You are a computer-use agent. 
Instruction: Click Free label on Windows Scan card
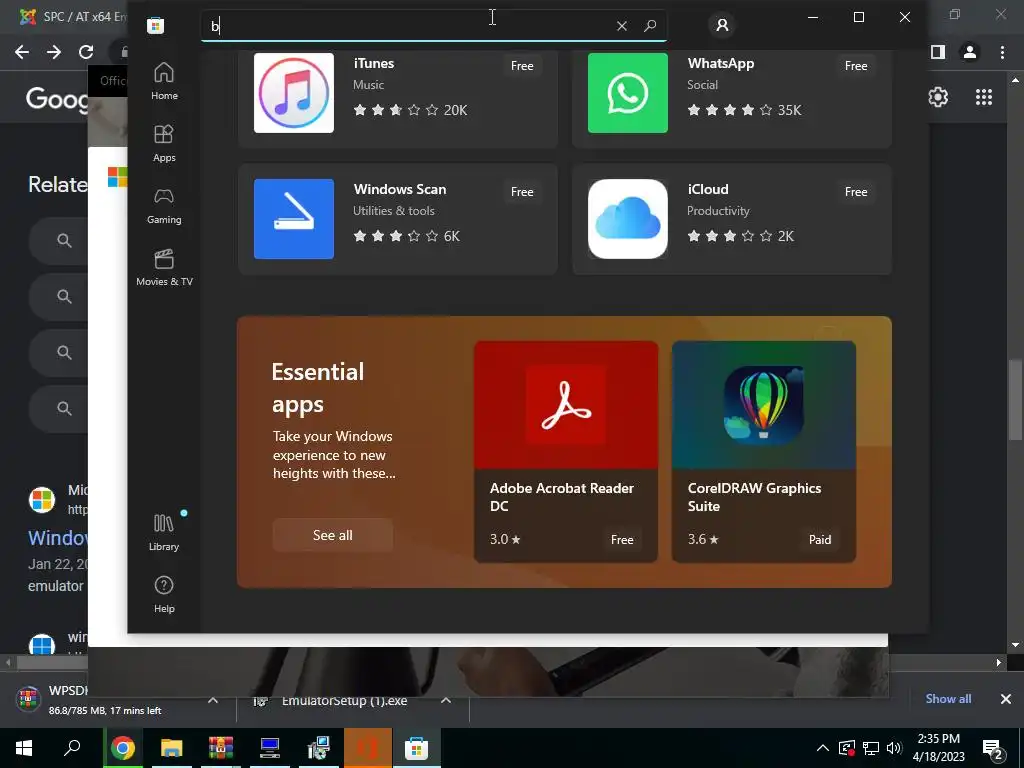click(x=522, y=191)
